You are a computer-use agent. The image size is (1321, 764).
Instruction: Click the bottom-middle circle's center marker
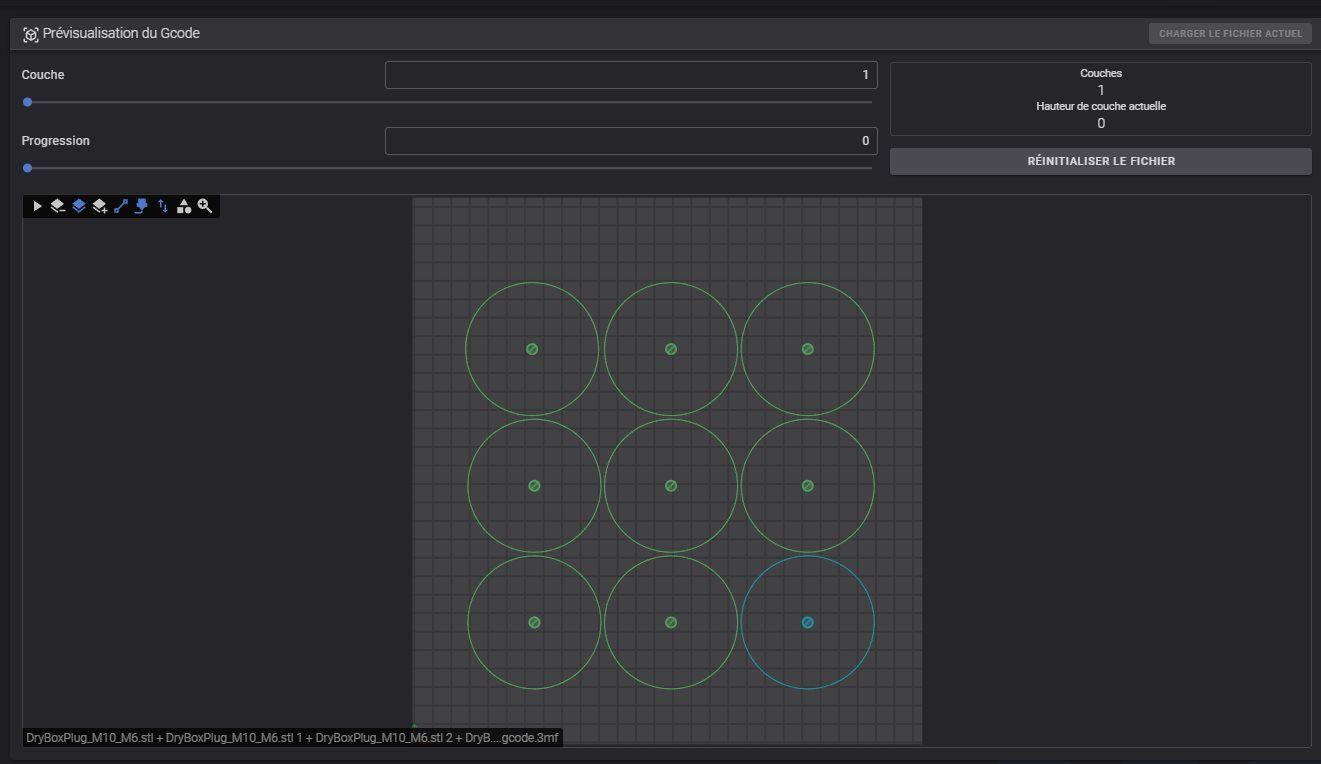pos(671,622)
